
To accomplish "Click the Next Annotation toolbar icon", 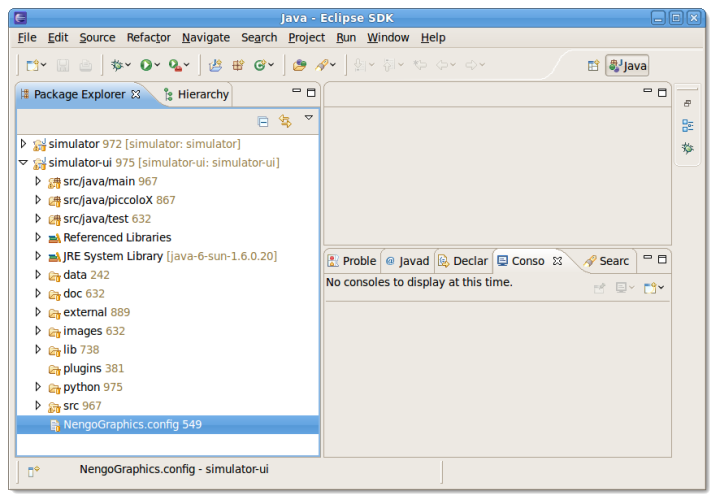I will tap(360, 65).
